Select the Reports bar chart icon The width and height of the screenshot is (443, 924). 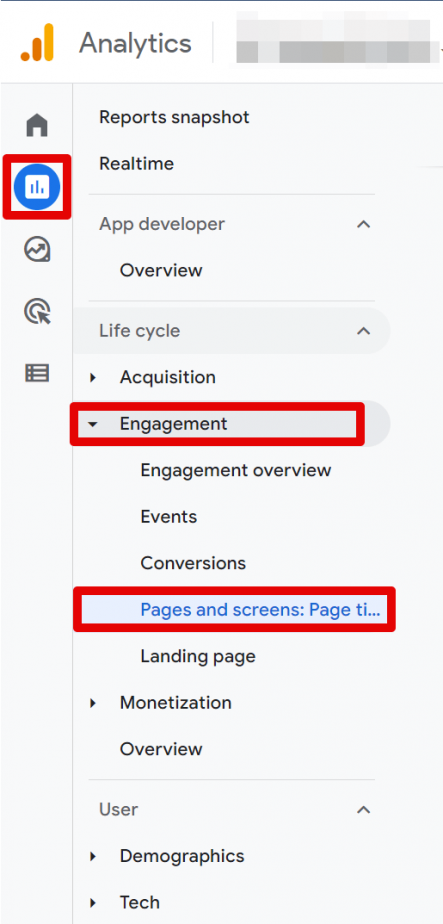click(x=37, y=187)
